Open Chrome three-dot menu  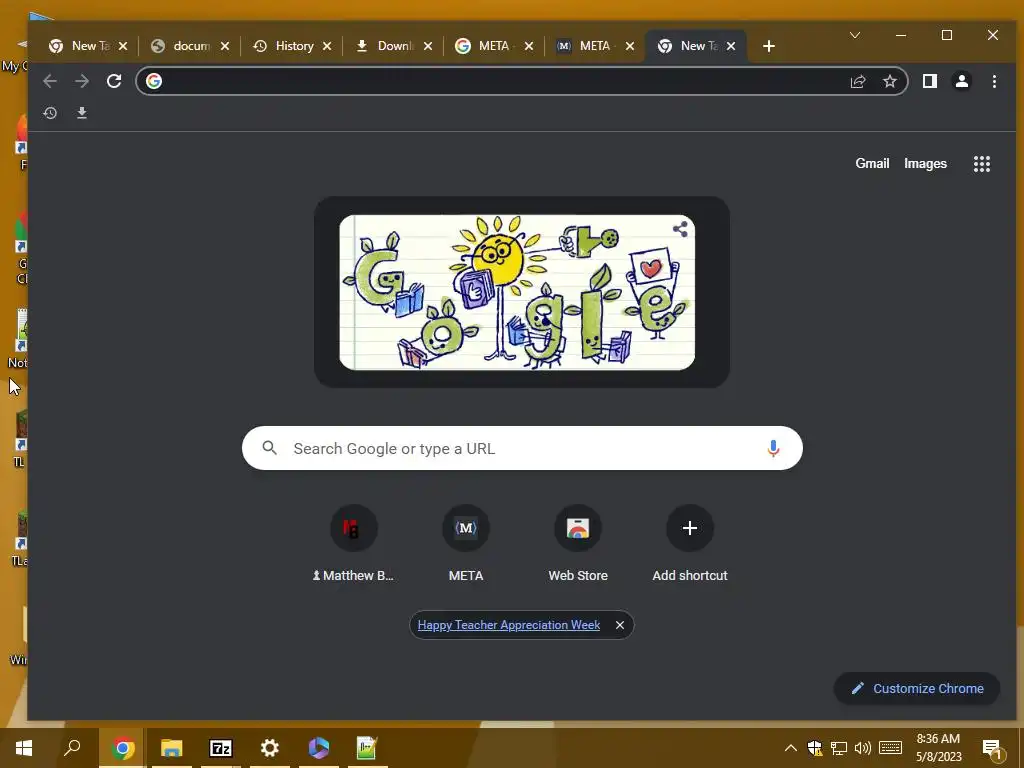pyautogui.click(x=994, y=81)
